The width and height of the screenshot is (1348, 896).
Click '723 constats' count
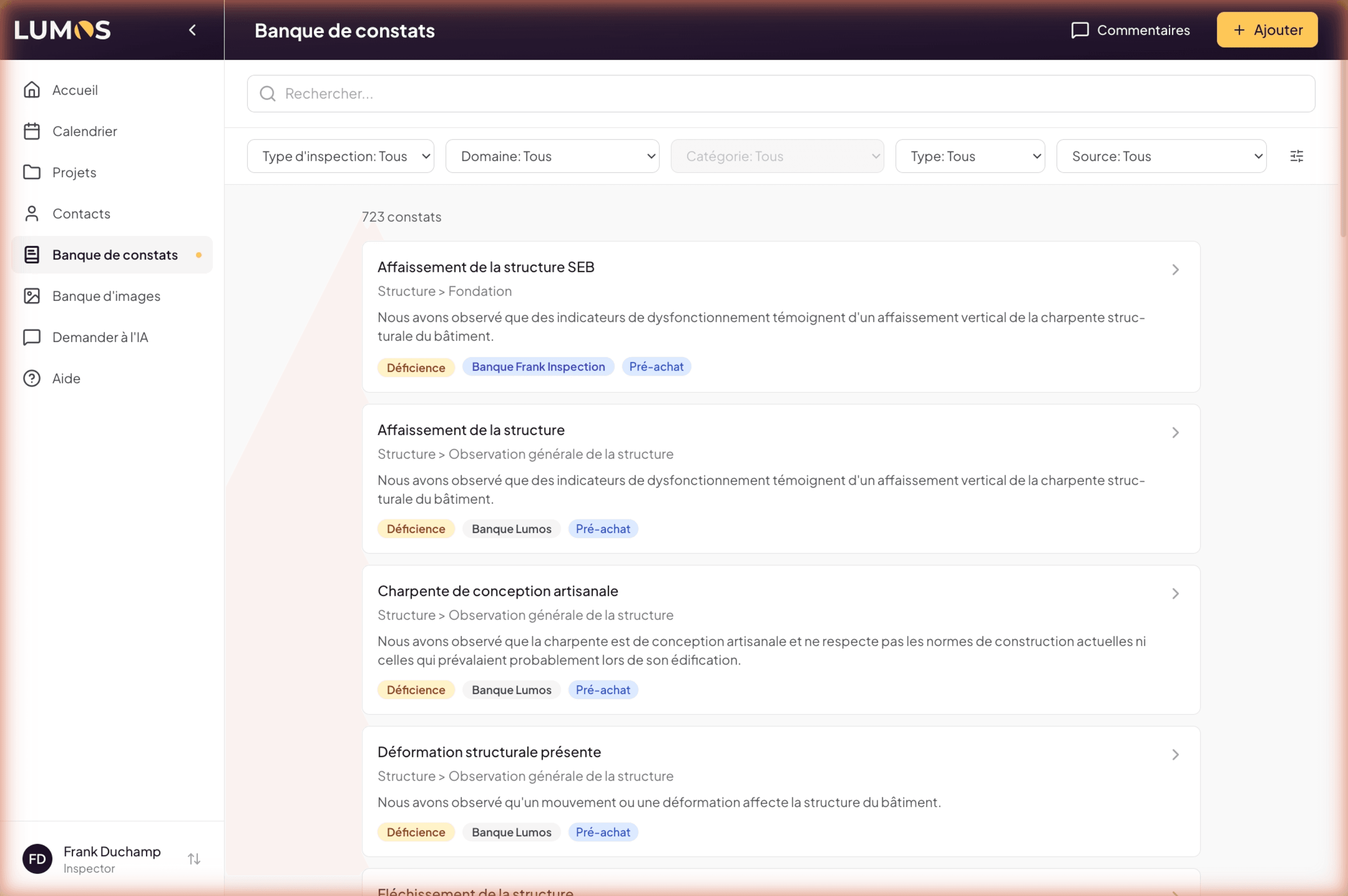(402, 217)
